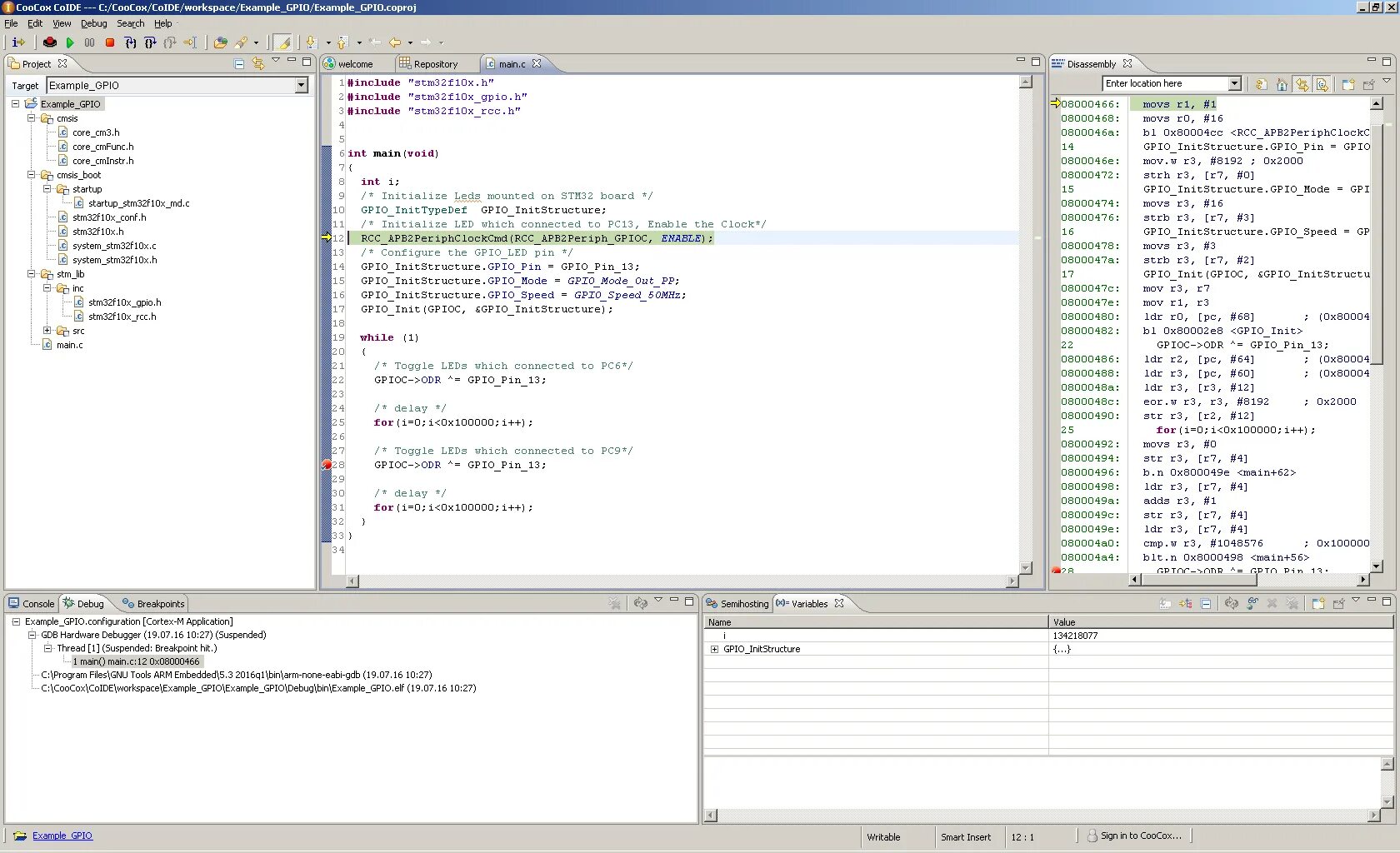Click Refresh icon in Disassembly toolbar
This screenshot has height=853, width=1400.
tap(1262, 84)
